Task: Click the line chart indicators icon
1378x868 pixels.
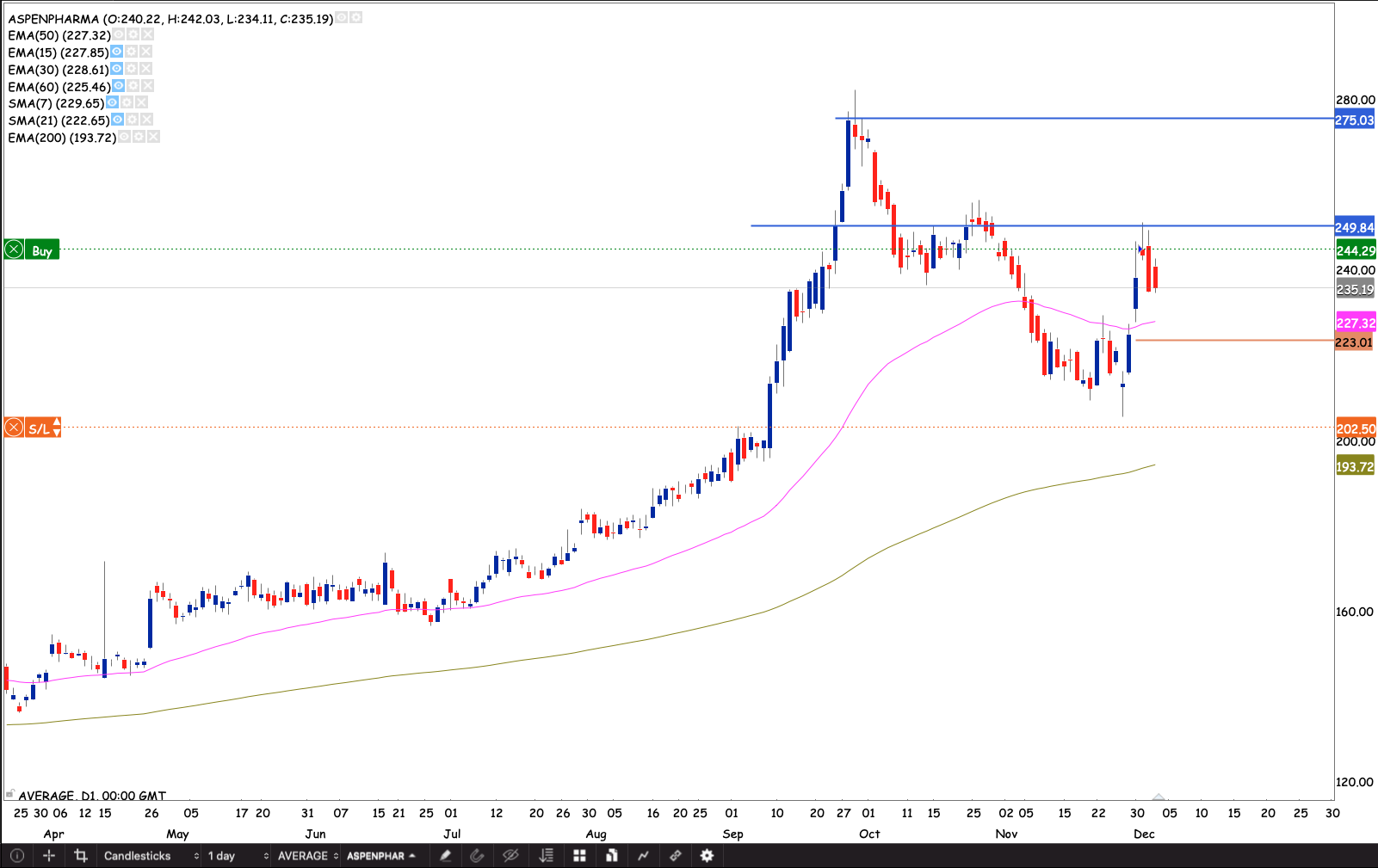Action: (643, 856)
